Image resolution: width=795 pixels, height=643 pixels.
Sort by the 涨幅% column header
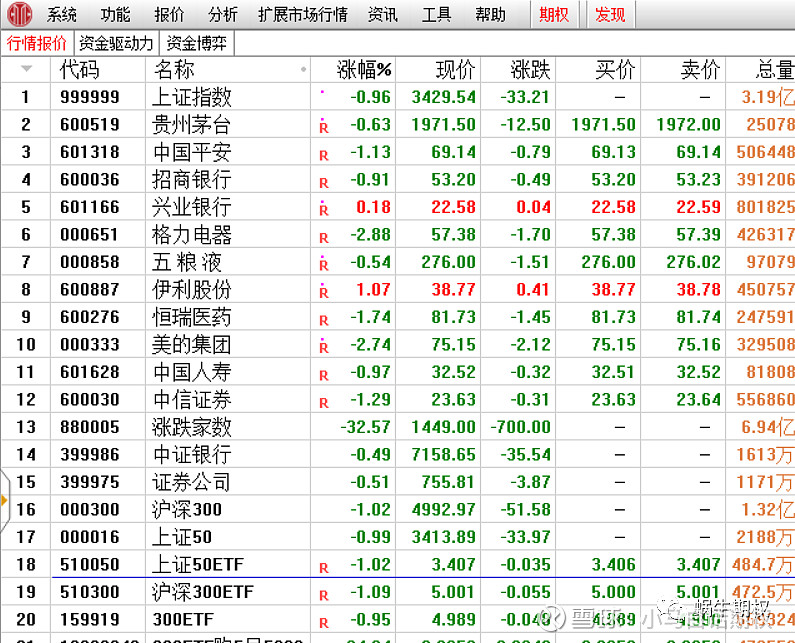coord(364,69)
